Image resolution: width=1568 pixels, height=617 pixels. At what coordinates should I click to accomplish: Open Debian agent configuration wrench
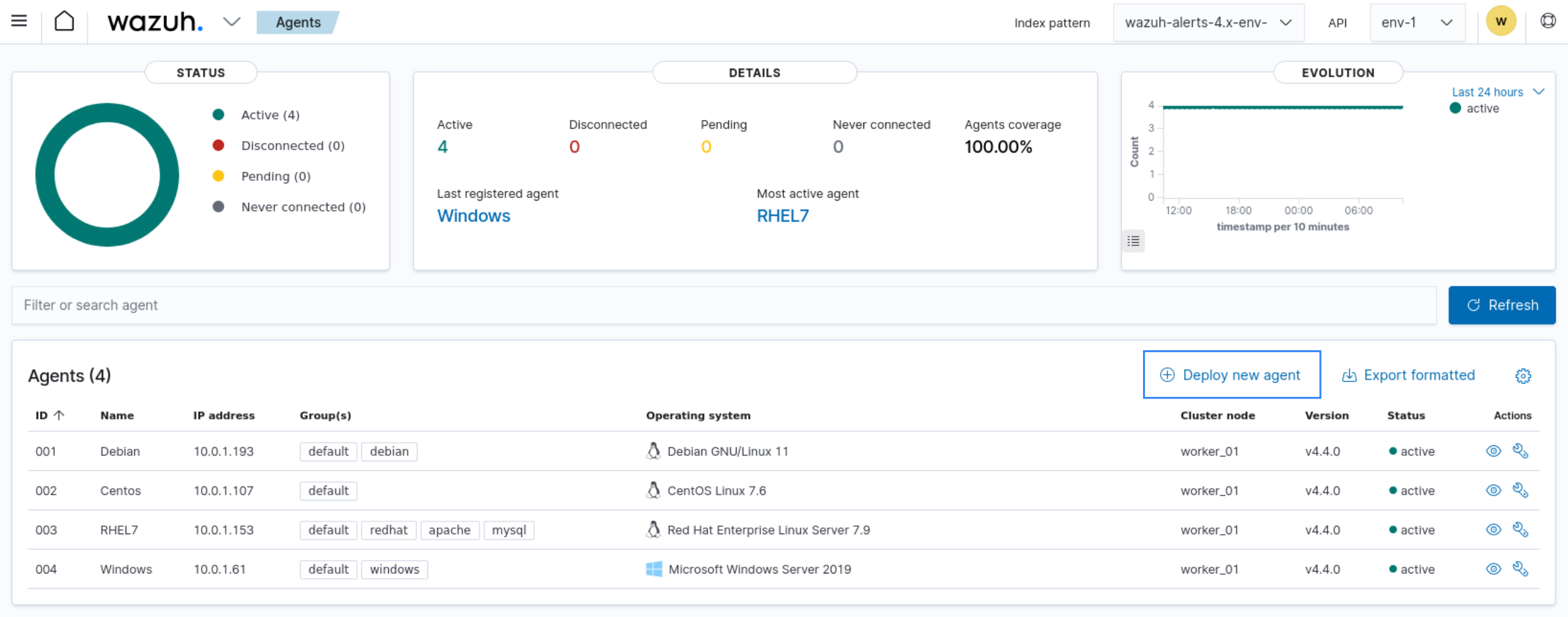pos(1520,451)
